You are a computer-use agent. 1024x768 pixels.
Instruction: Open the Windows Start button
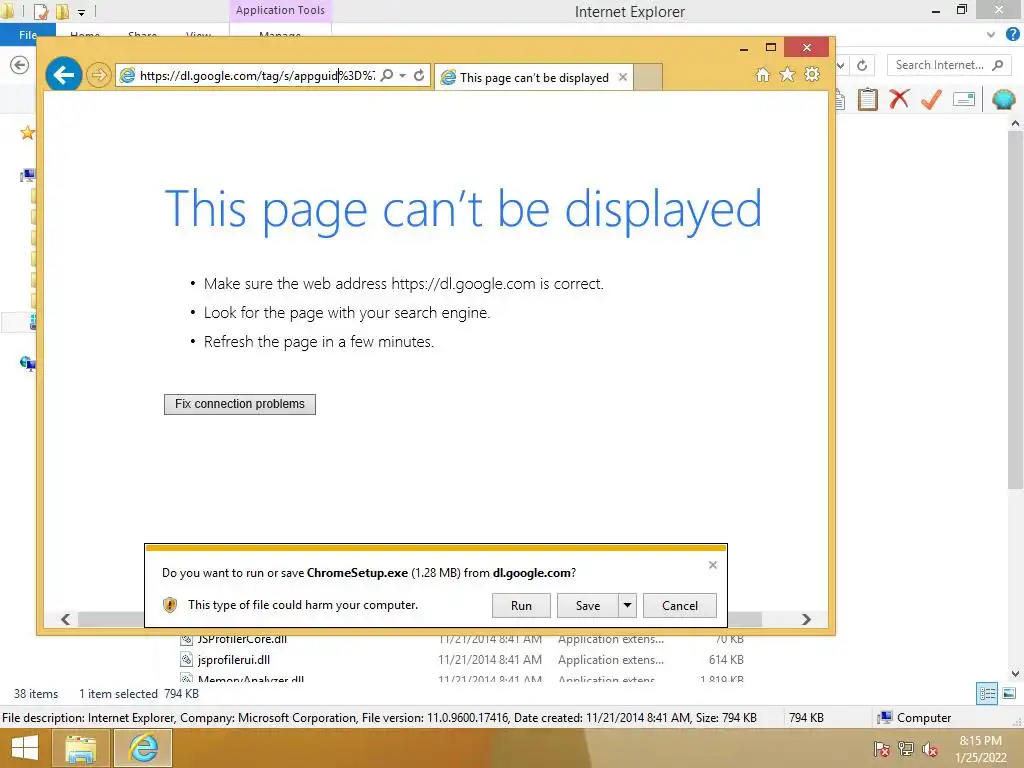25,748
